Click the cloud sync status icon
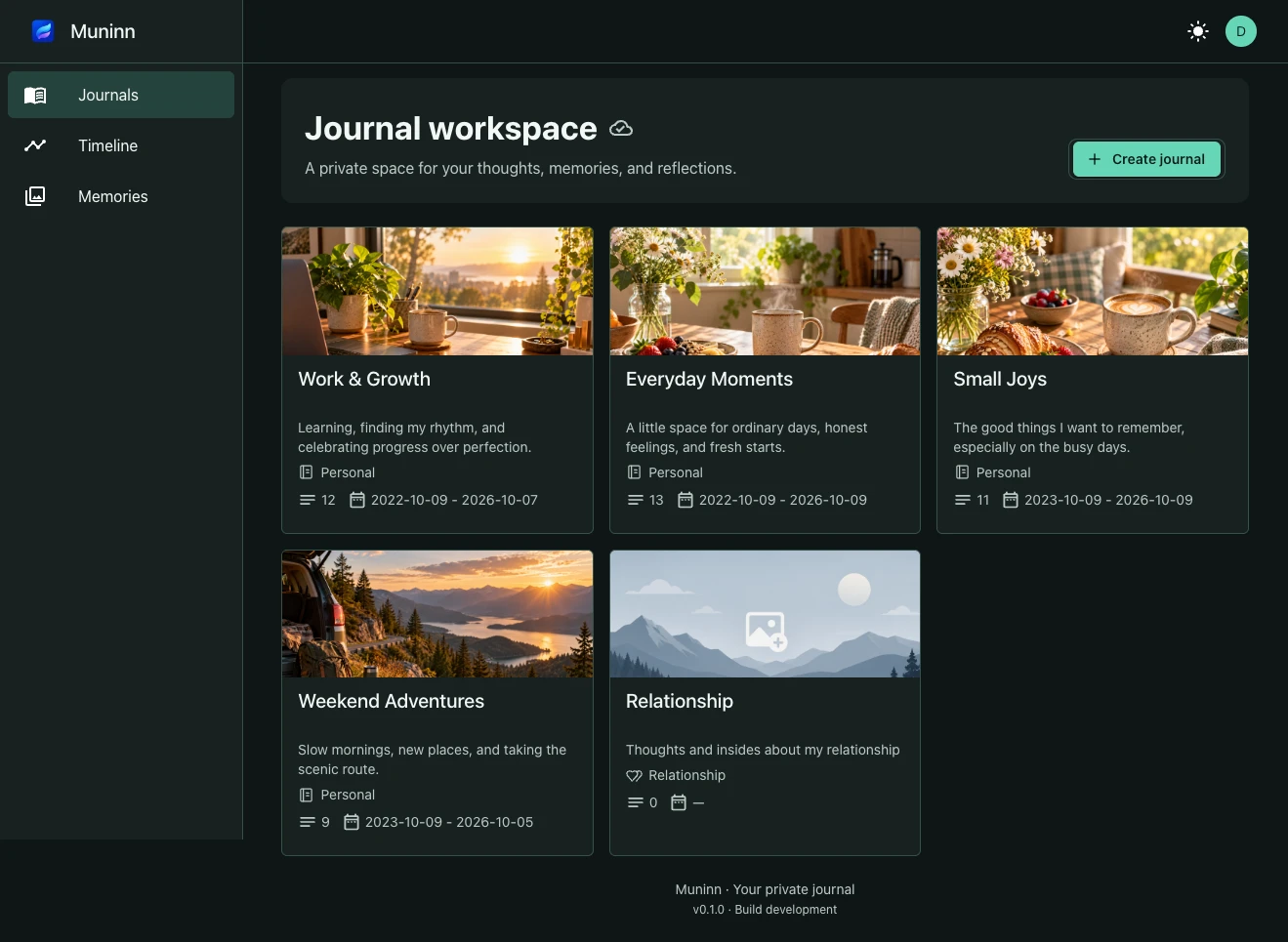This screenshot has height=942, width=1288. click(621, 129)
